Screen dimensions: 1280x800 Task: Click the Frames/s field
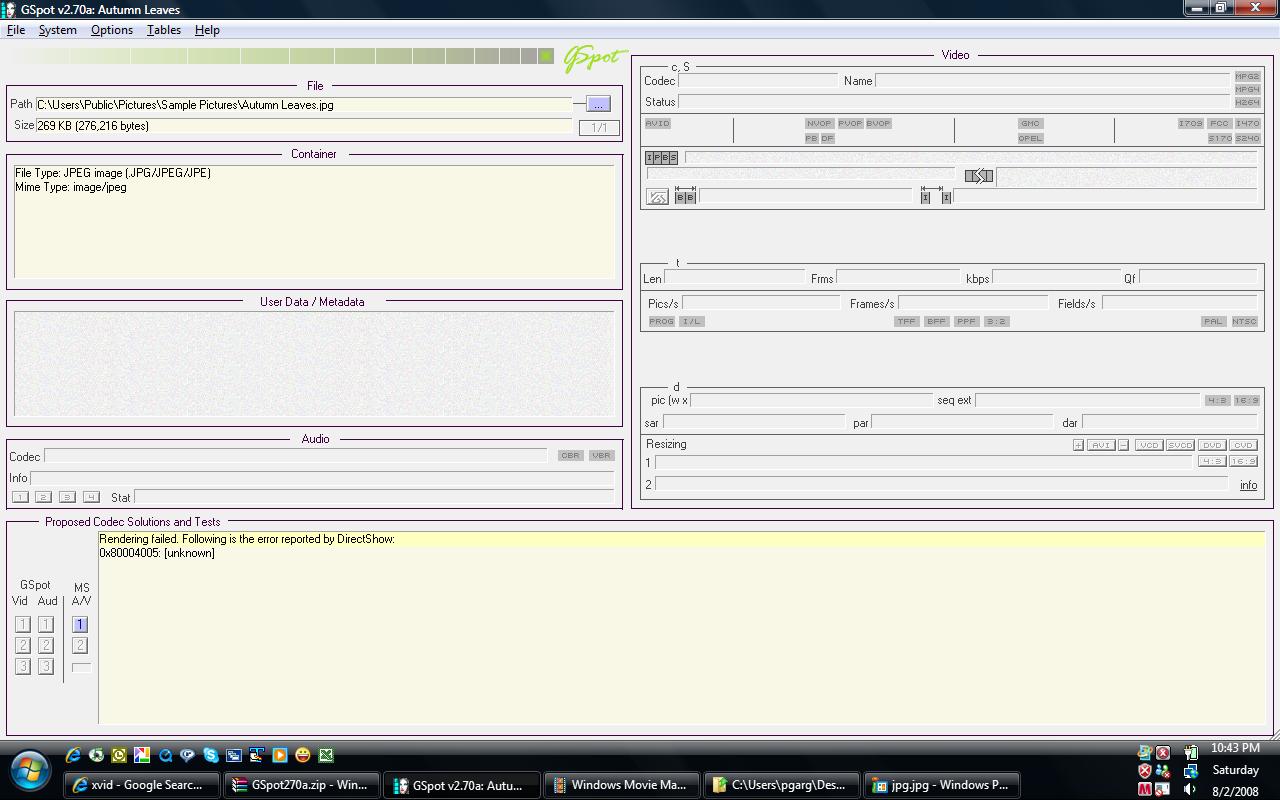(972, 302)
